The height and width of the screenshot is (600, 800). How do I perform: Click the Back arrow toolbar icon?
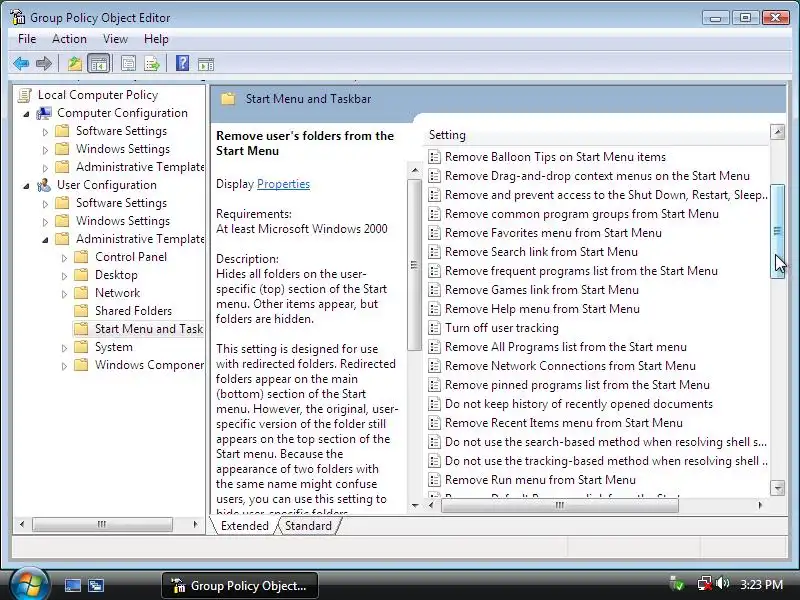pyautogui.click(x=21, y=64)
